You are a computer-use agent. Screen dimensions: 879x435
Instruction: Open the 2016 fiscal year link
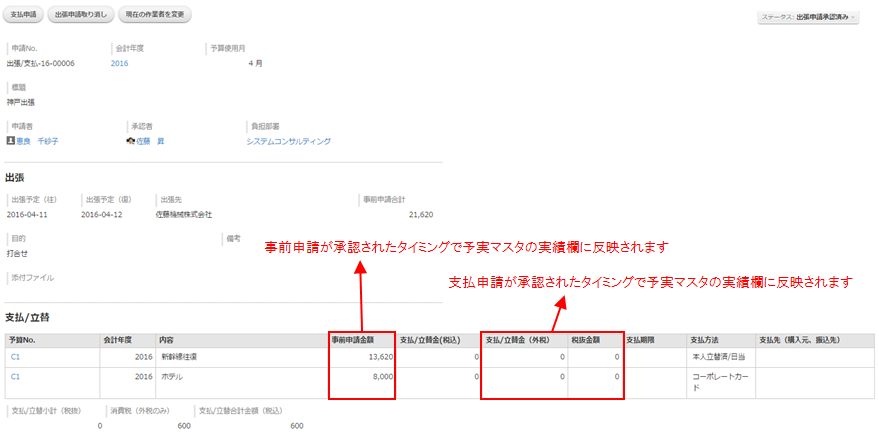119,63
